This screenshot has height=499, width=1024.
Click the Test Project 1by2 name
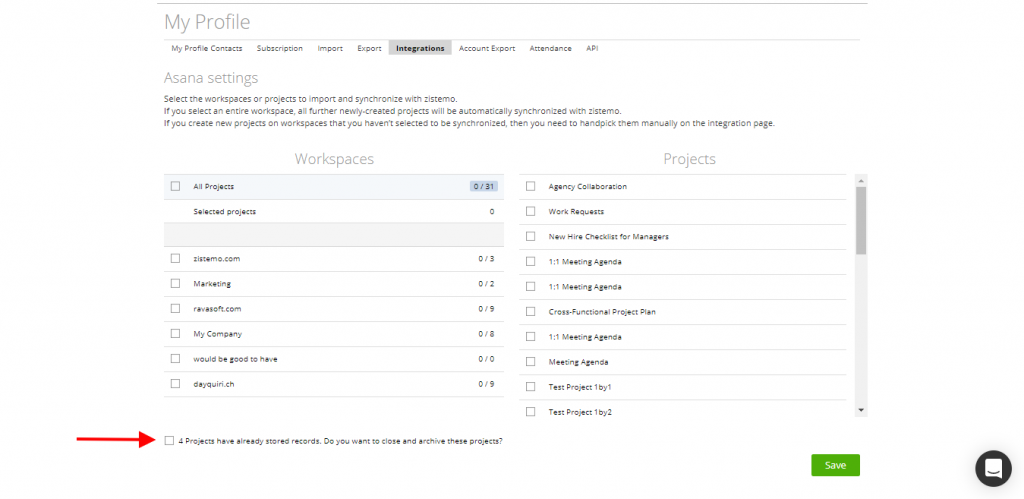coord(580,411)
